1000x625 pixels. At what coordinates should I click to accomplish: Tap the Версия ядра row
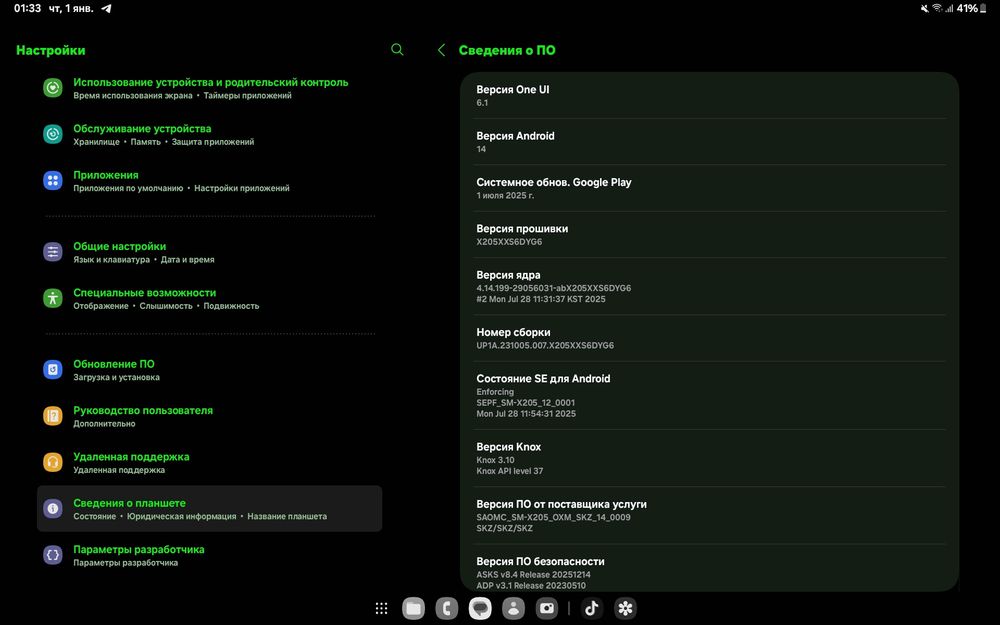click(x=709, y=286)
